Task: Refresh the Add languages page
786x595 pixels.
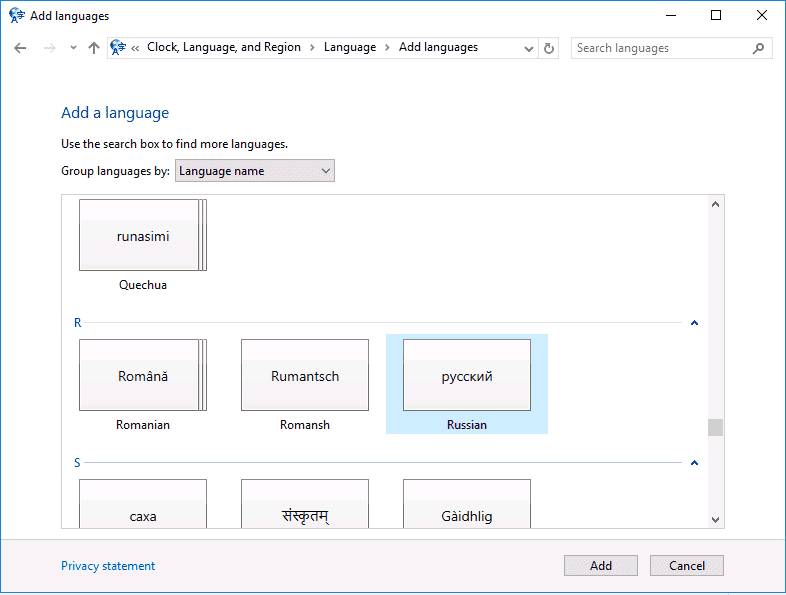Action: tap(549, 48)
